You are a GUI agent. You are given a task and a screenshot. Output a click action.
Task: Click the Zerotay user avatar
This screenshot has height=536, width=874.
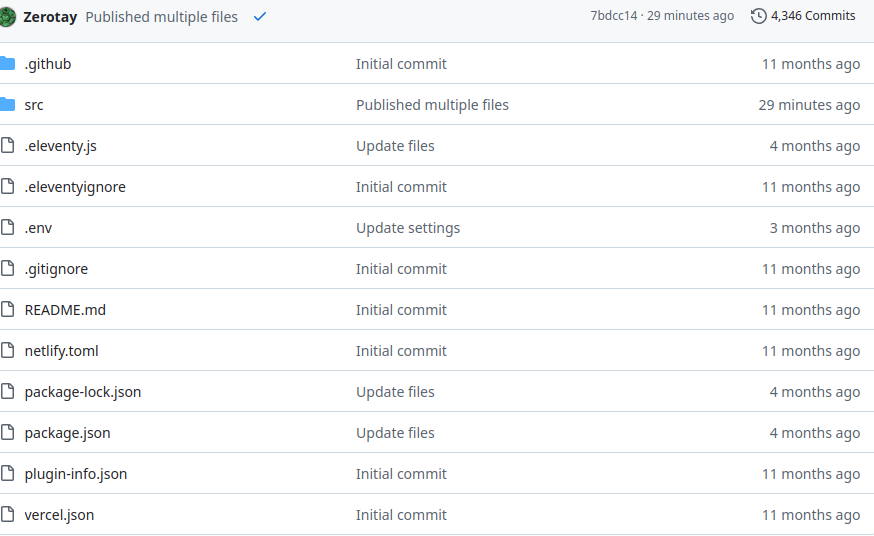tap(7, 16)
